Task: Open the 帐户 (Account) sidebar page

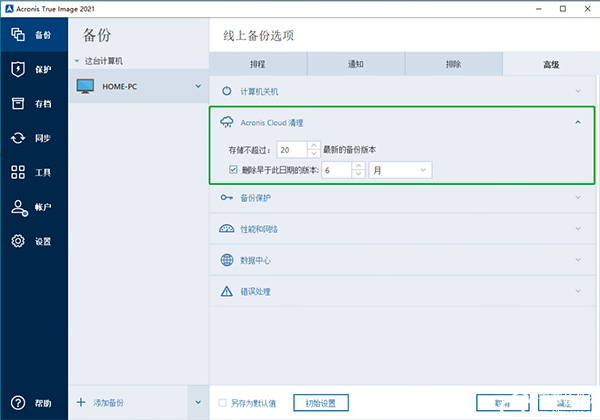Action: tap(30, 207)
